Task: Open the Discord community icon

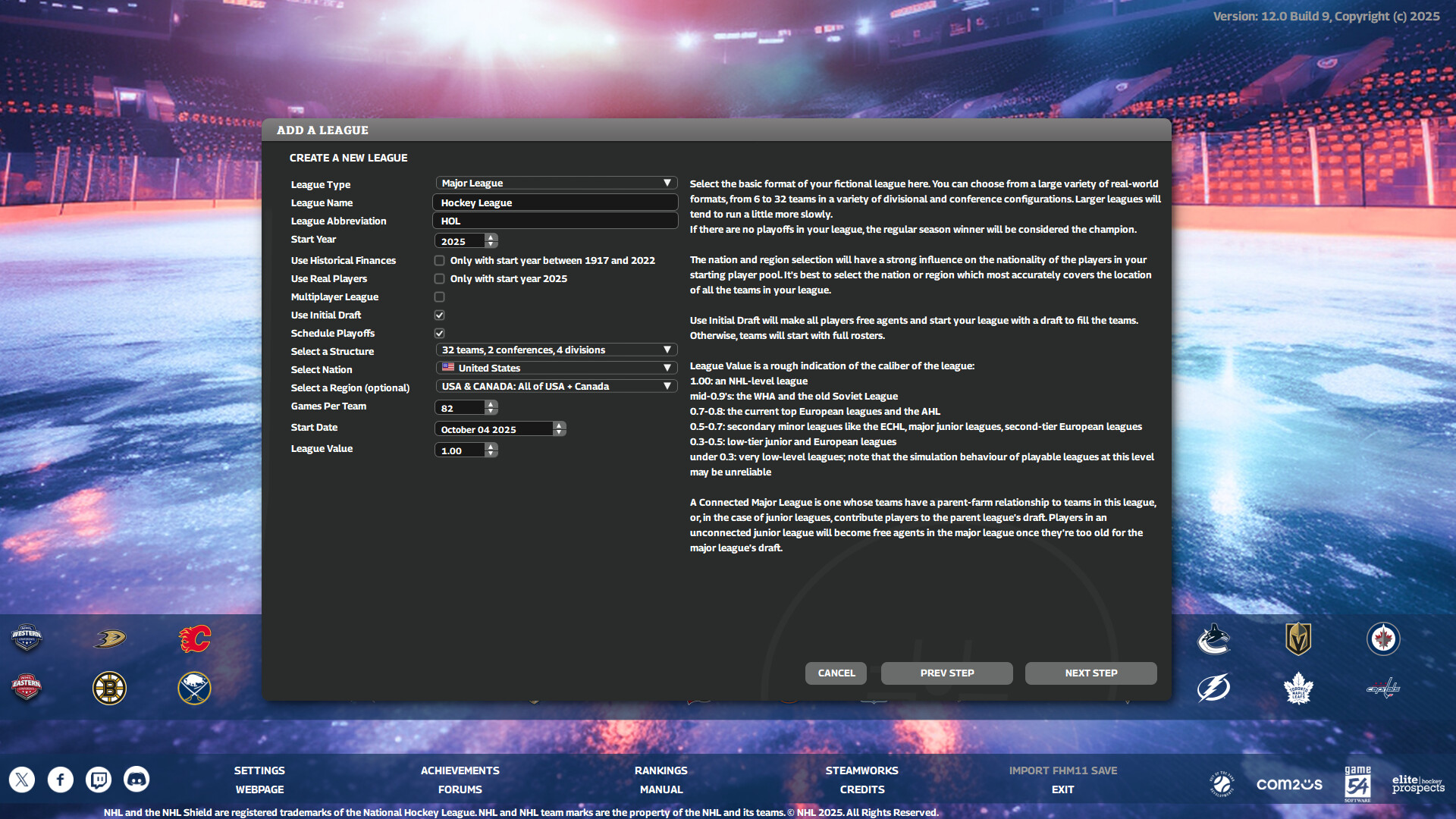Action: (x=136, y=779)
